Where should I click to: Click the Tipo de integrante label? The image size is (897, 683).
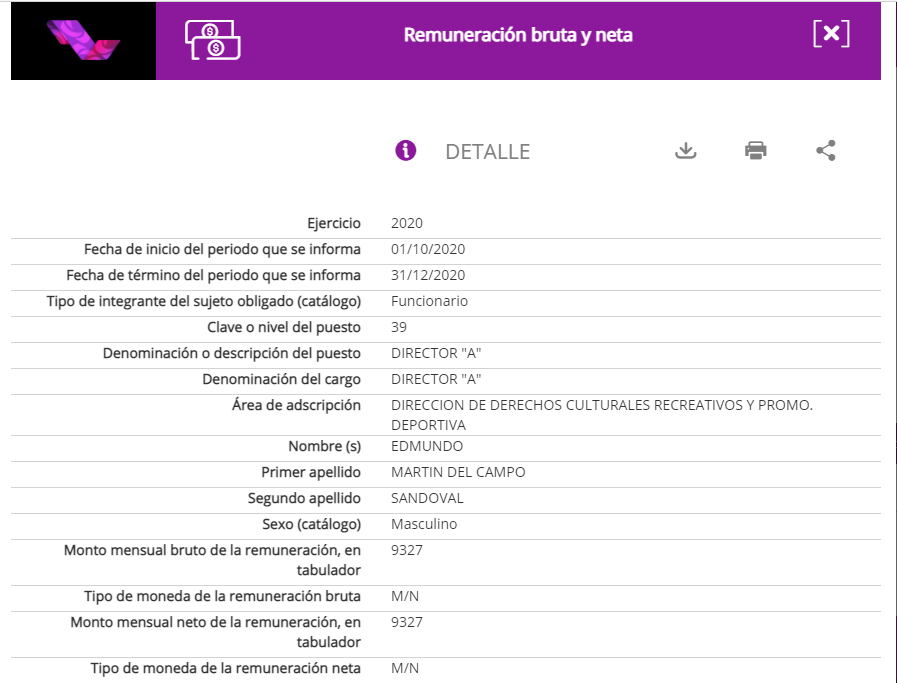[204, 301]
